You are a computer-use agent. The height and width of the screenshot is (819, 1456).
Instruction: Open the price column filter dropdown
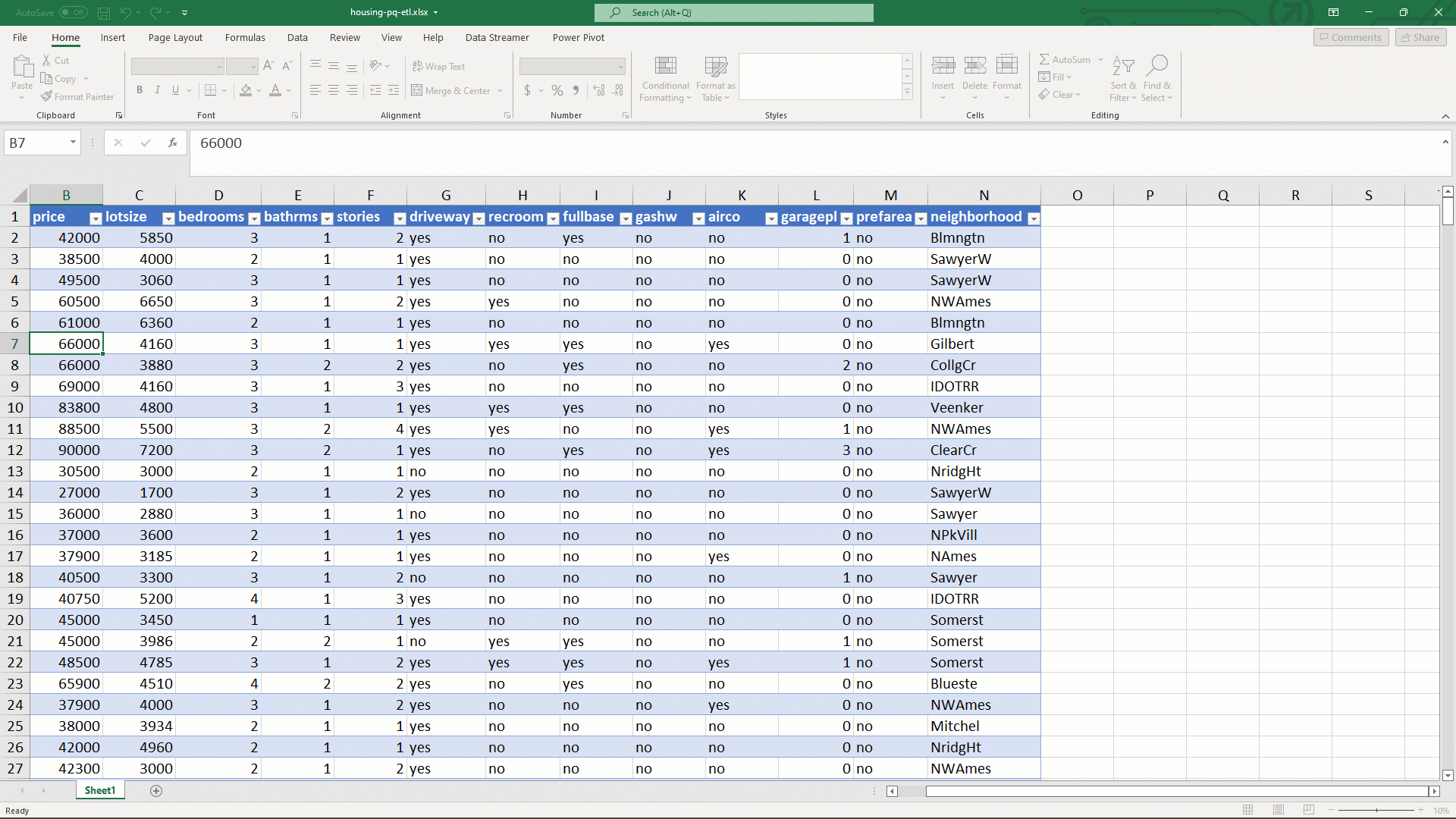(96, 218)
